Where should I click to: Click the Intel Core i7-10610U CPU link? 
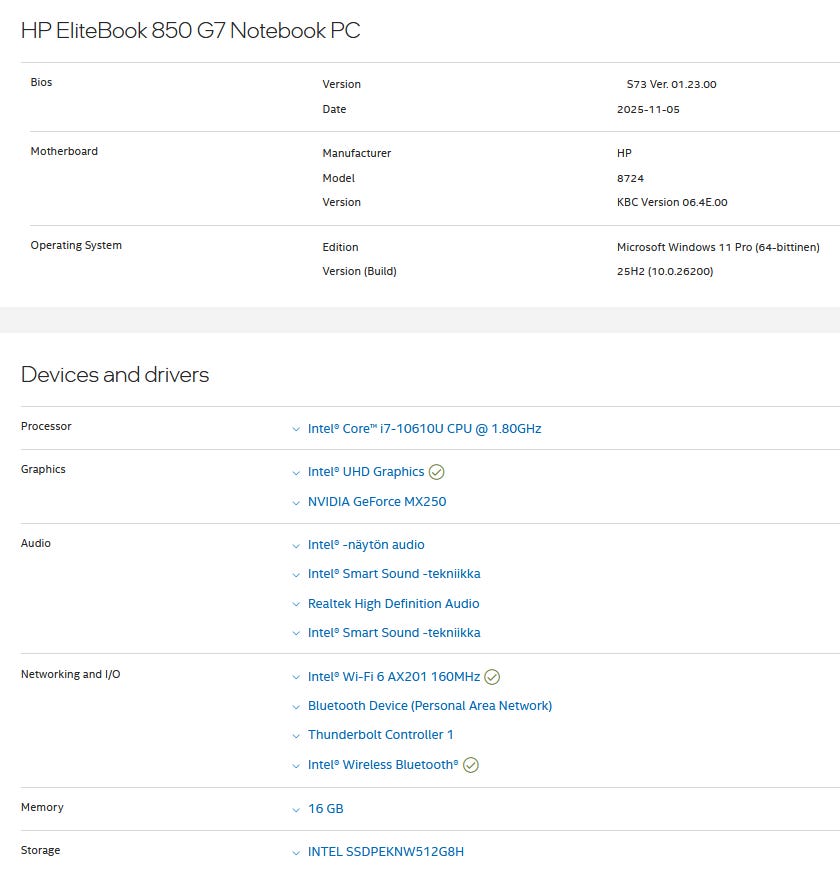pyautogui.click(x=424, y=429)
